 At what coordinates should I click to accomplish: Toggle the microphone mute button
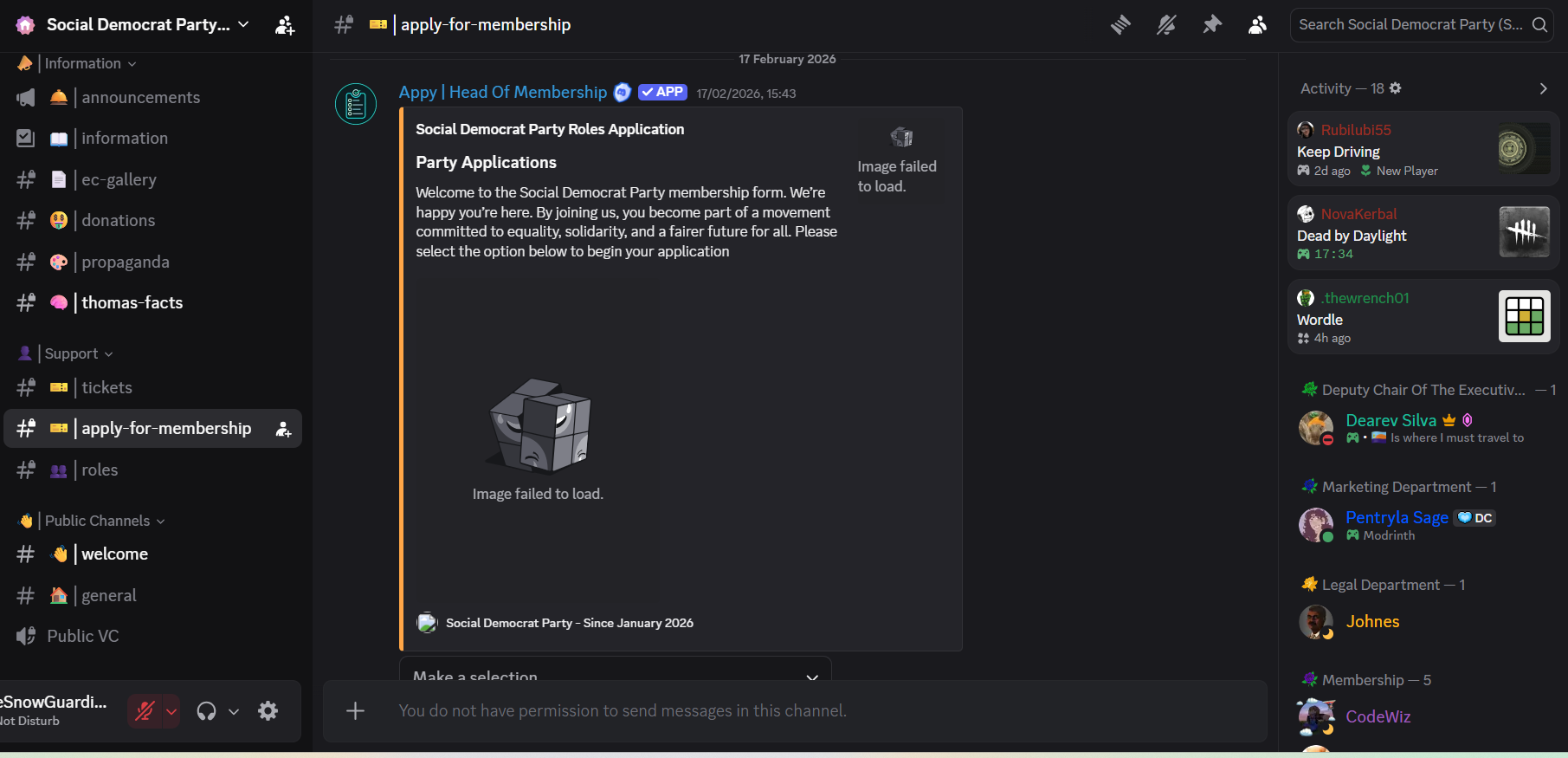145,711
